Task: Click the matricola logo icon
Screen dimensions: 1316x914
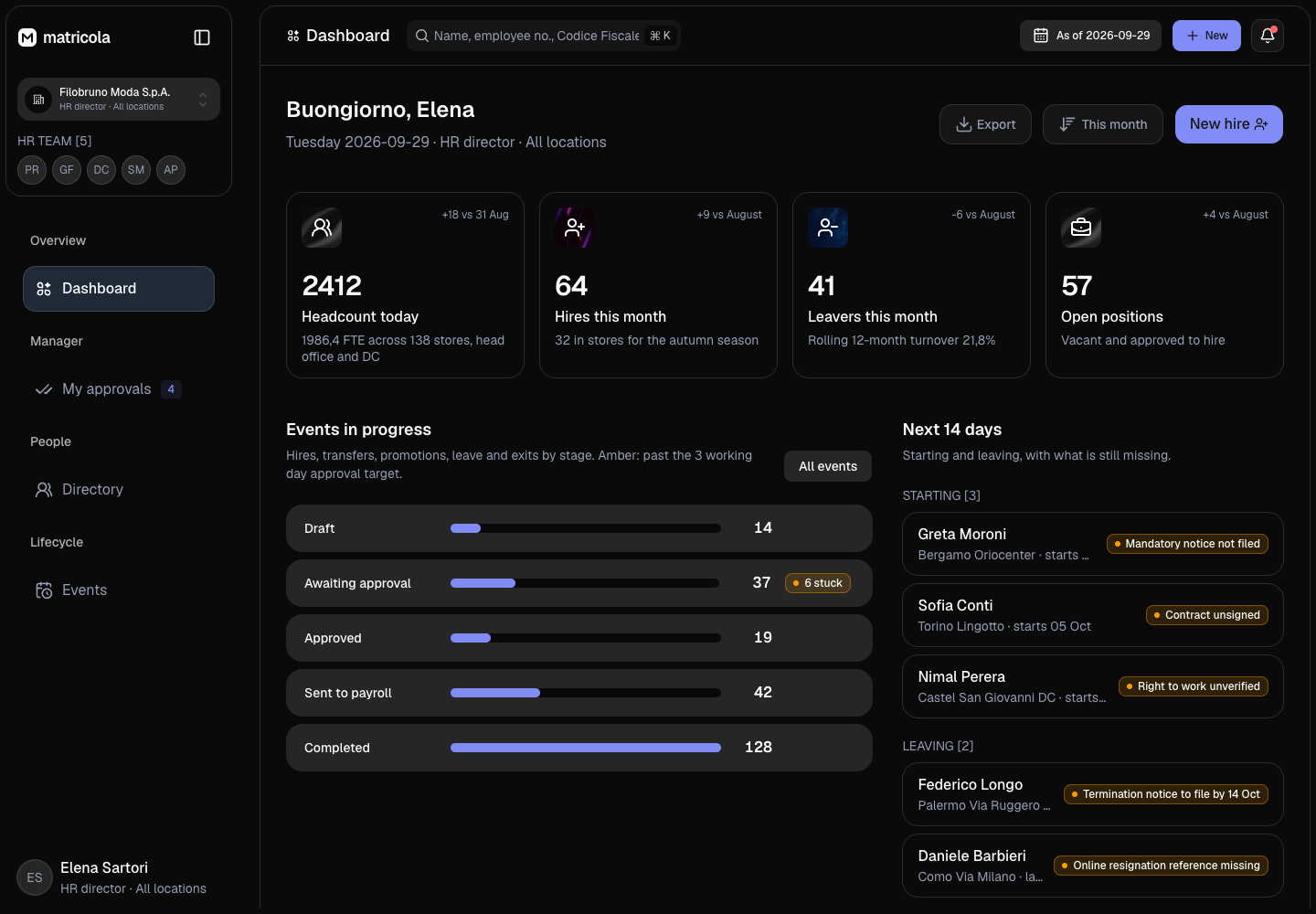Action: pyautogui.click(x=27, y=37)
